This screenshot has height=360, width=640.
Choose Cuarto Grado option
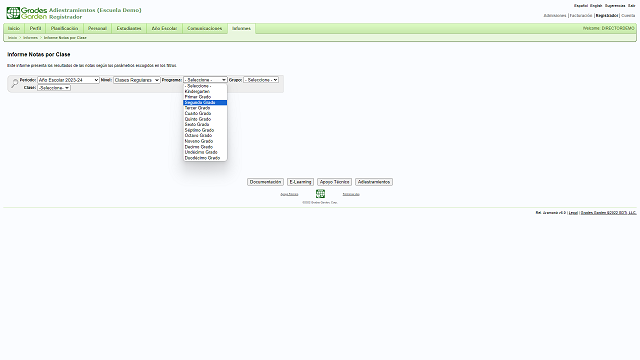click(x=205, y=113)
